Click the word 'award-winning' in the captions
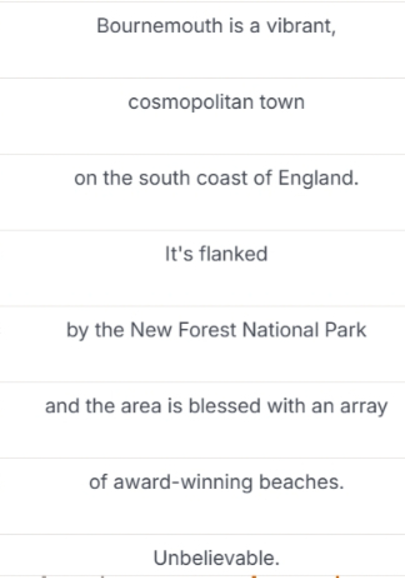405x578 pixels. [183, 482]
